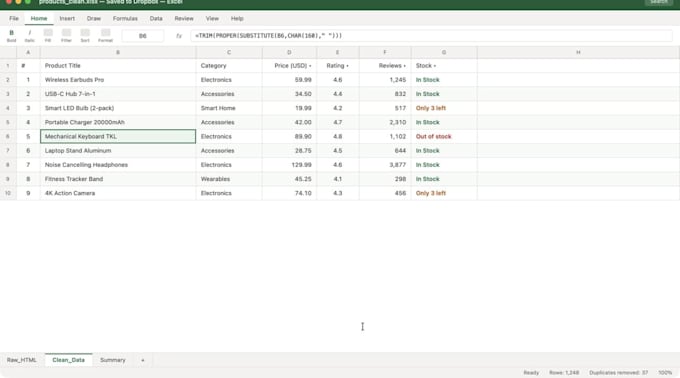Select the 'Laptop Stand Aluminum' cell
The height and width of the screenshot is (378, 680).
pos(118,151)
